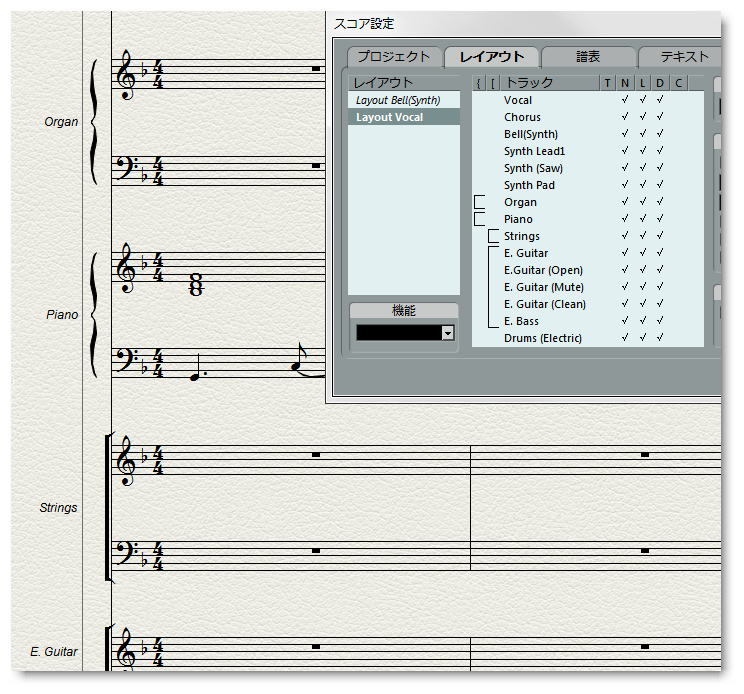
Task: Click the L column header
Action: click(x=642, y=83)
